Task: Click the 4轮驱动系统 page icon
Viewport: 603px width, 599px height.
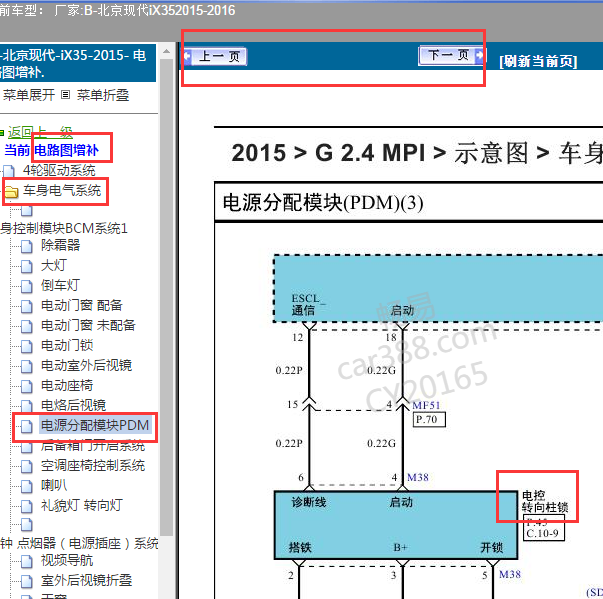Action: [9, 171]
